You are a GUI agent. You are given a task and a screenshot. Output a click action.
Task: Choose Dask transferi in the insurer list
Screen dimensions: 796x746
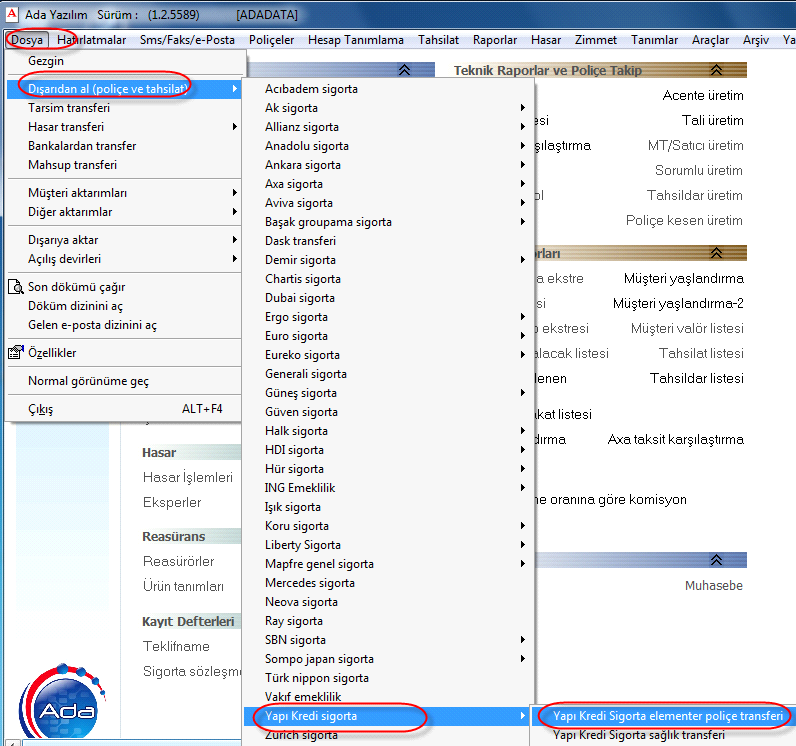(x=300, y=241)
